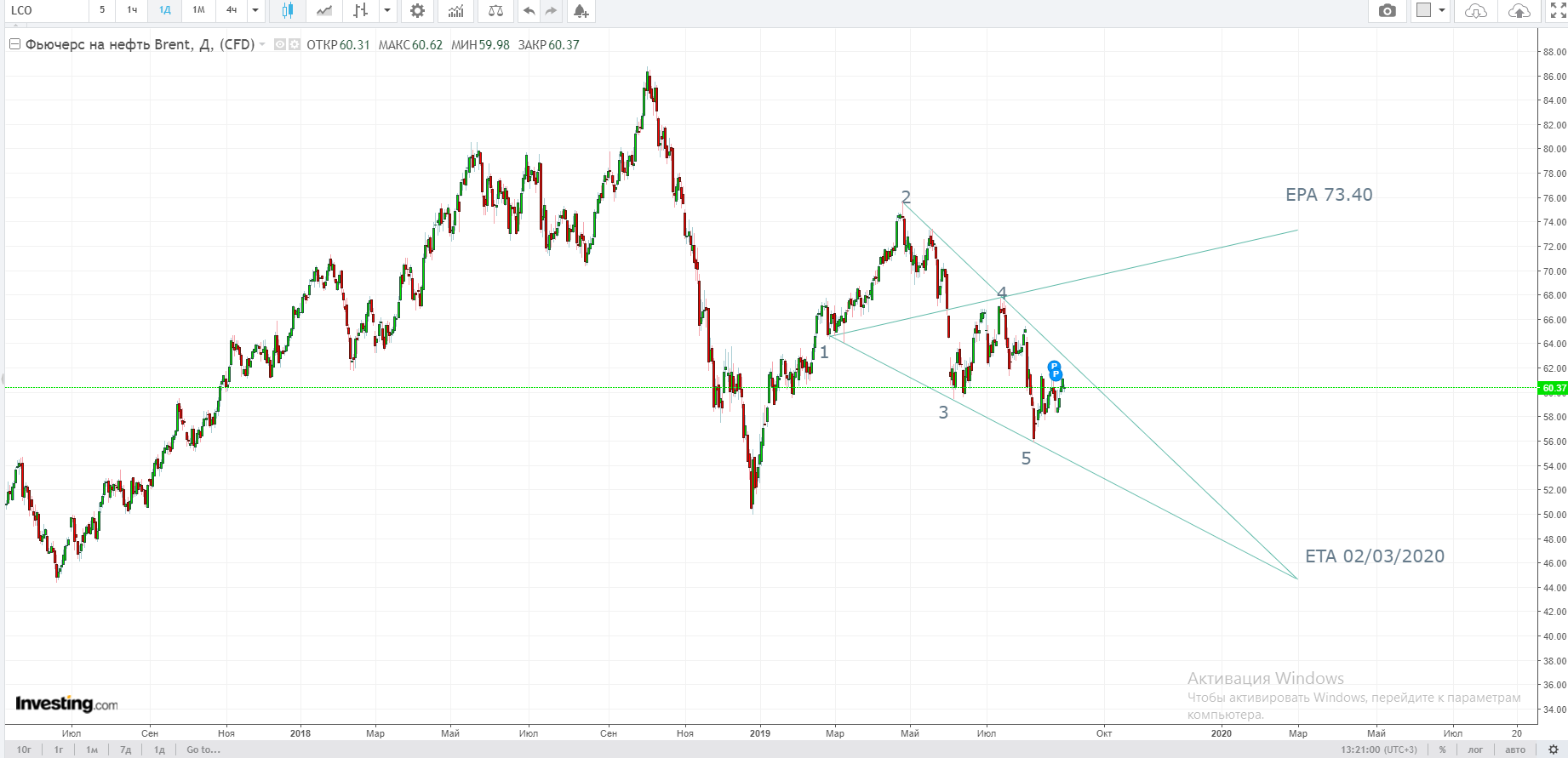This screenshot has width=1568, height=758.
Task: Create a price alert with bell icon
Action: tap(581, 11)
